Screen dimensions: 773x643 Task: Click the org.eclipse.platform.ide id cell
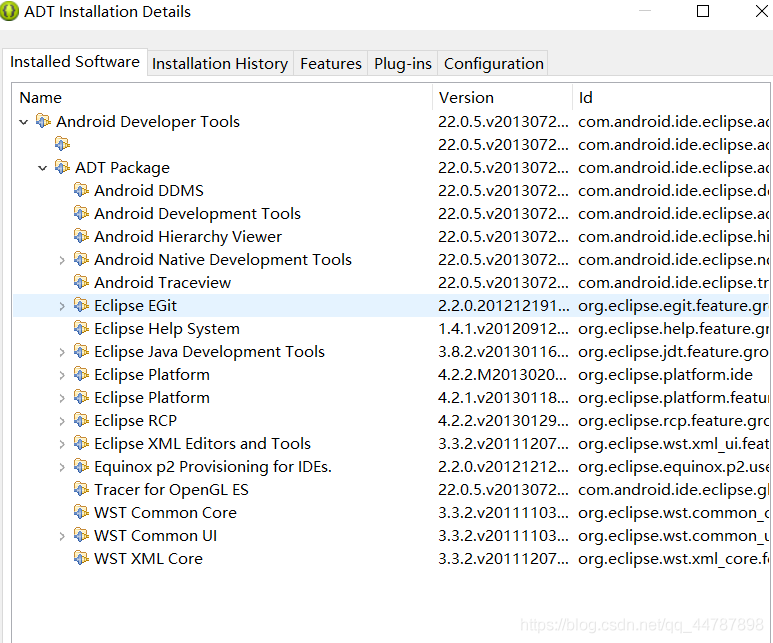click(x=666, y=375)
